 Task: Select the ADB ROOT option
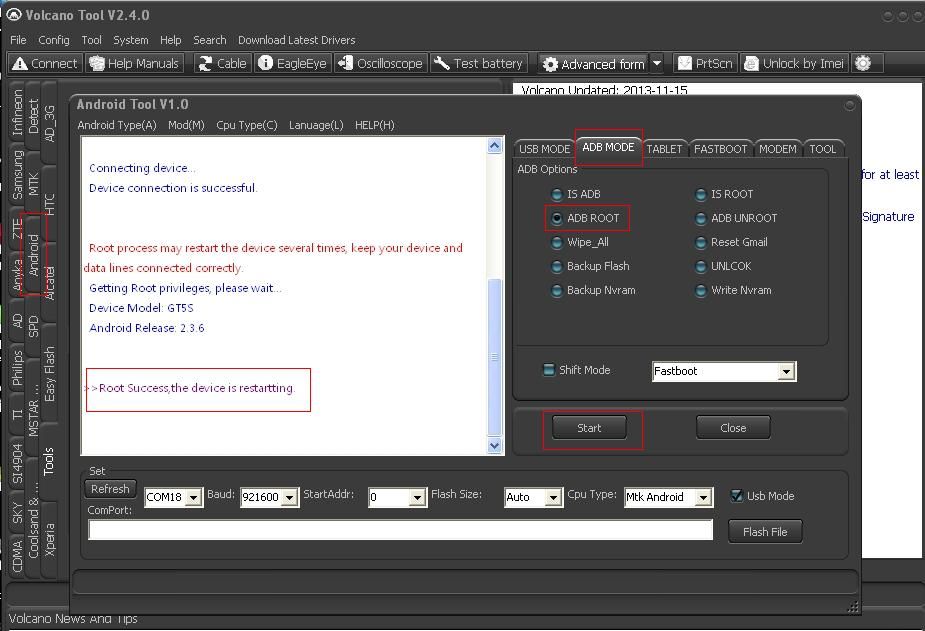point(585,218)
